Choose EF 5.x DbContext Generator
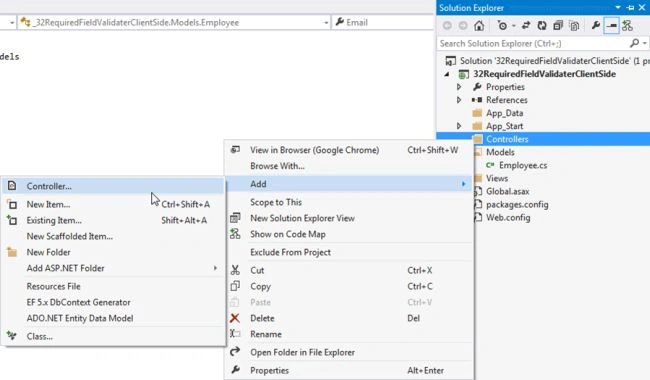The width and height of the screenshot is (650, 380). [x=113, y=302]
